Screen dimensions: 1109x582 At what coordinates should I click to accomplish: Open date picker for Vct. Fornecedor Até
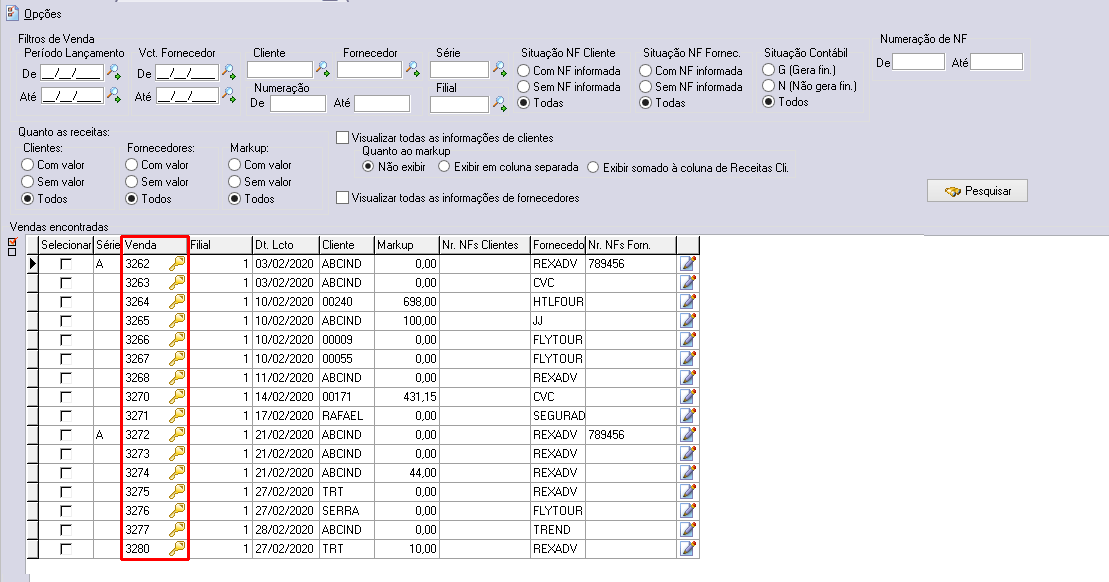(x=228, y=94)
